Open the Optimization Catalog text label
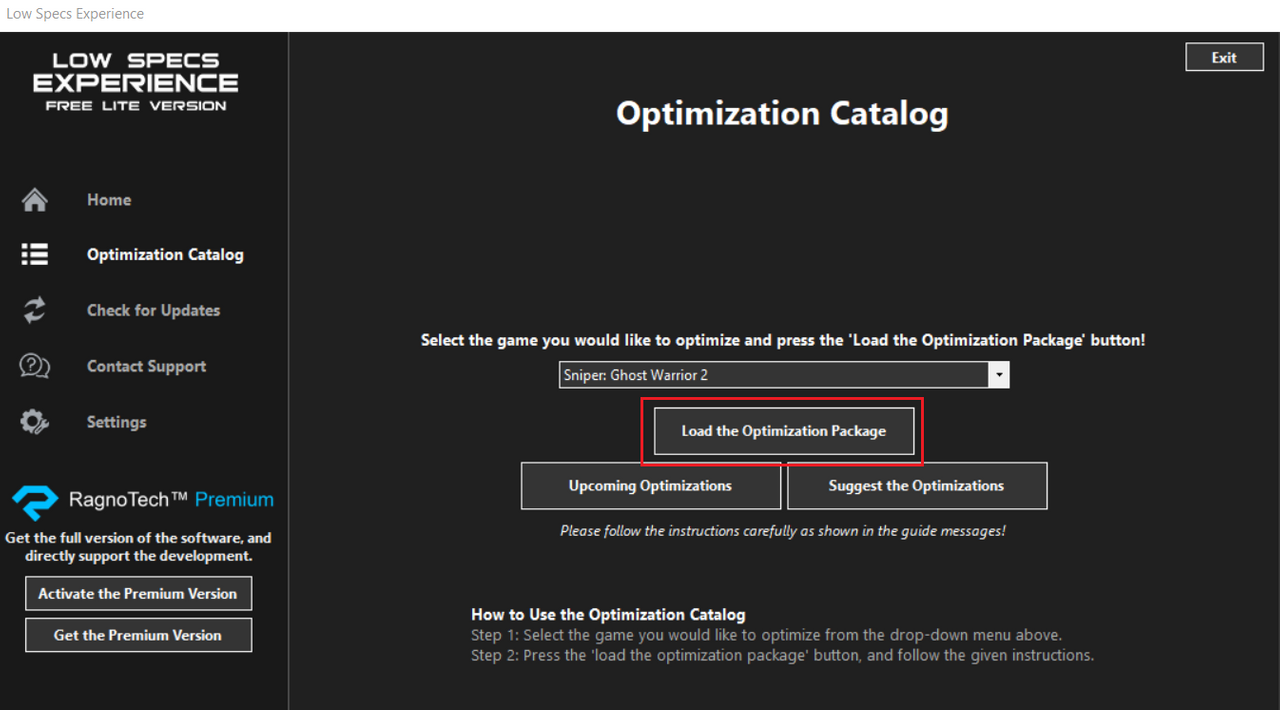Viewport: 1280px width, 710px height. tap(165, 255)
